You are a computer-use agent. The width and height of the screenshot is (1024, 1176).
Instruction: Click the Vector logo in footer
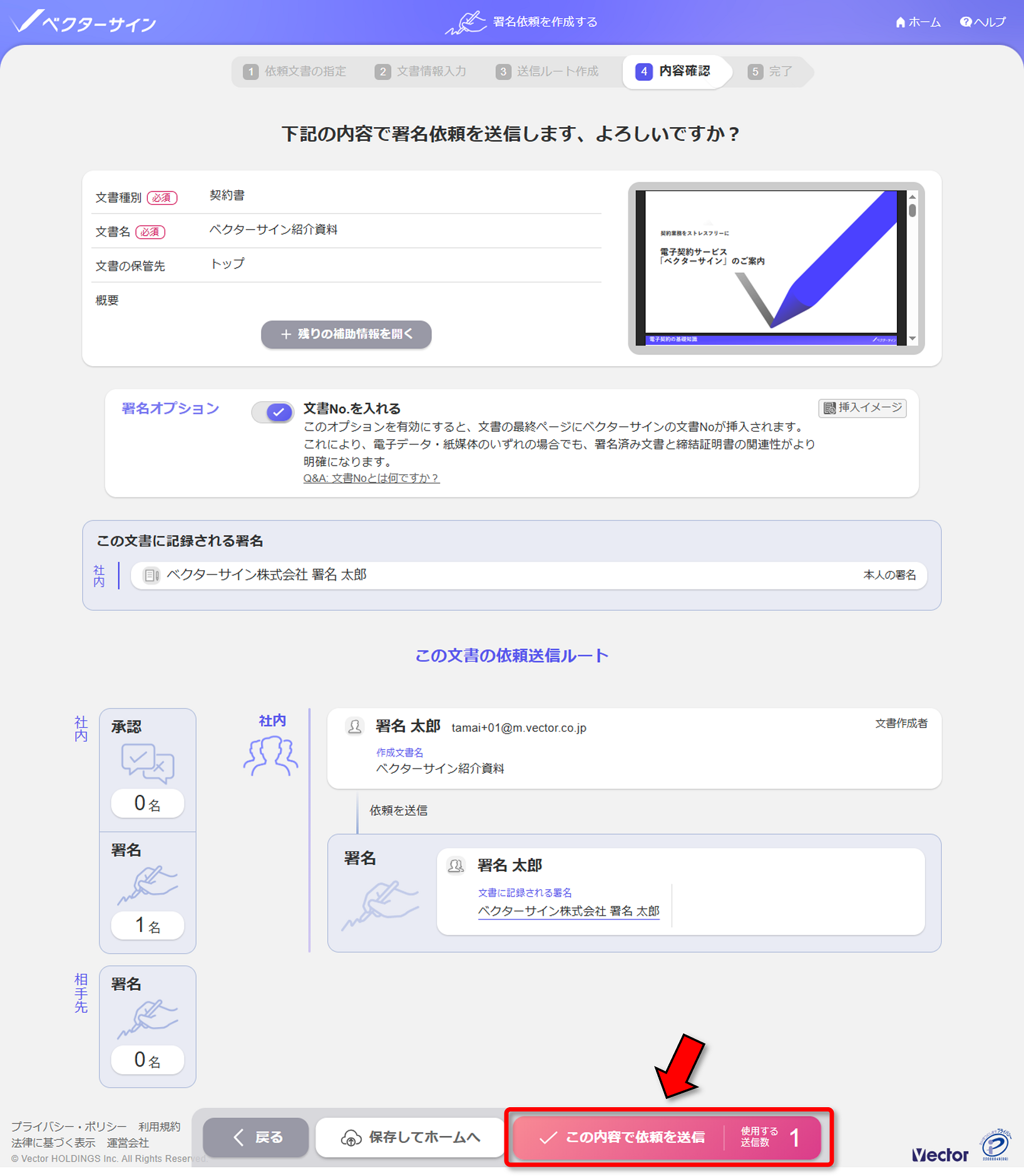click(x=940, y=1155)
